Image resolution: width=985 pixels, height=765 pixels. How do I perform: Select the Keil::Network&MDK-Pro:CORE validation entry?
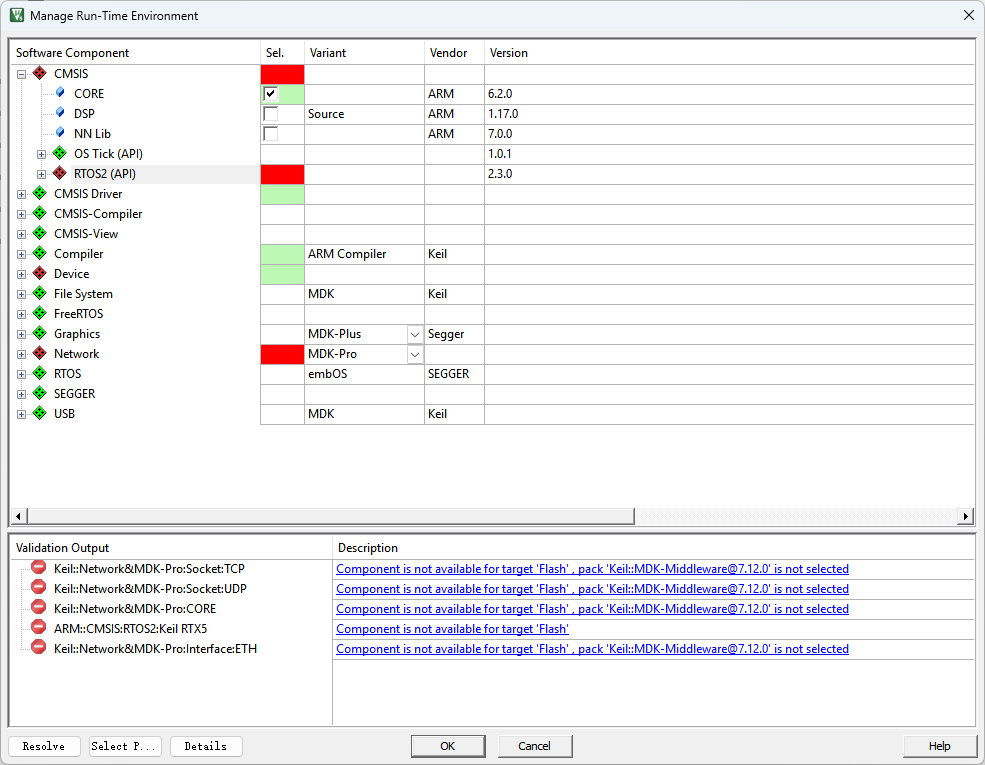pyautogui.click(x=135, y=609)
